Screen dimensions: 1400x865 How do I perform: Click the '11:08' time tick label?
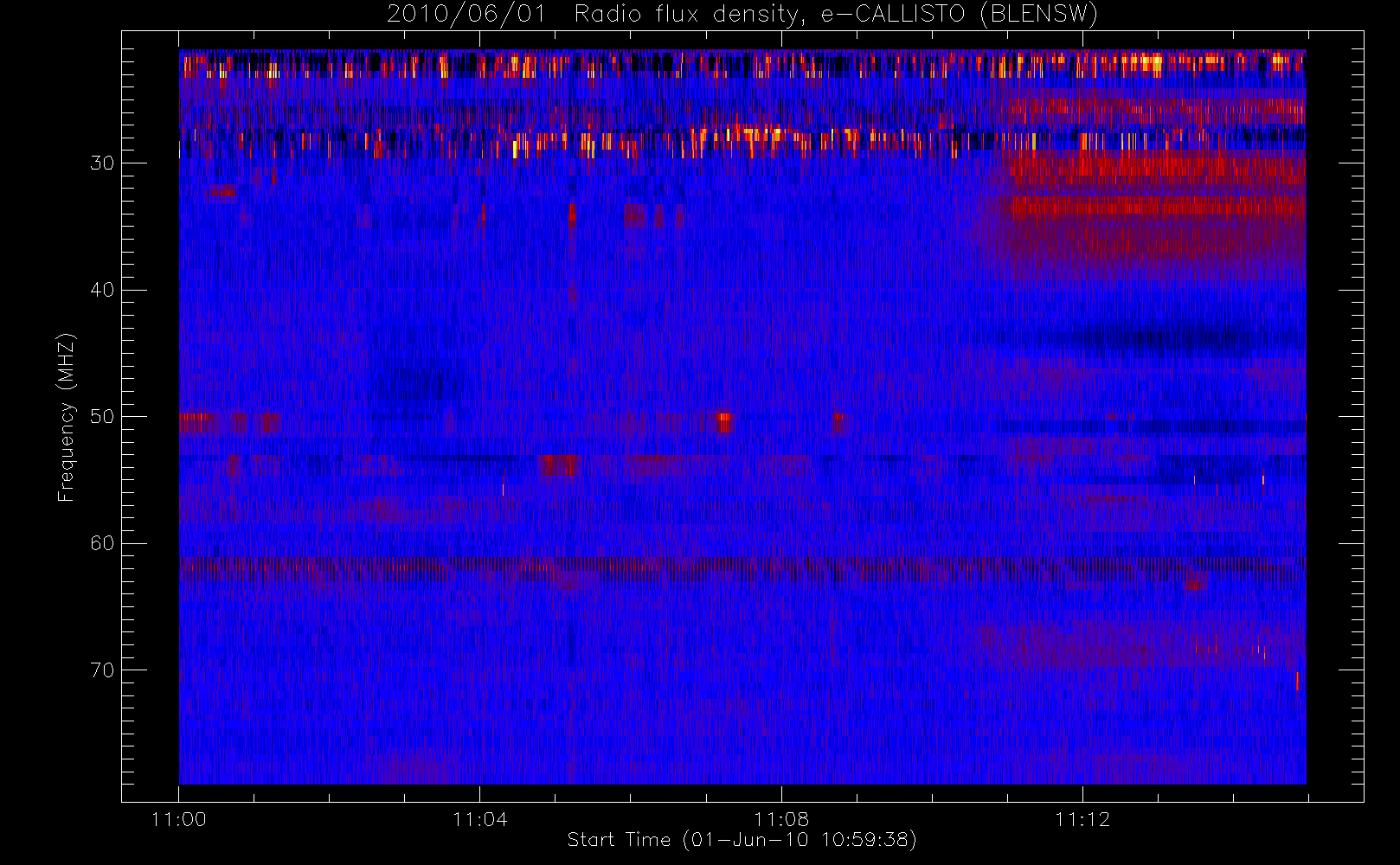click(781, 819)
